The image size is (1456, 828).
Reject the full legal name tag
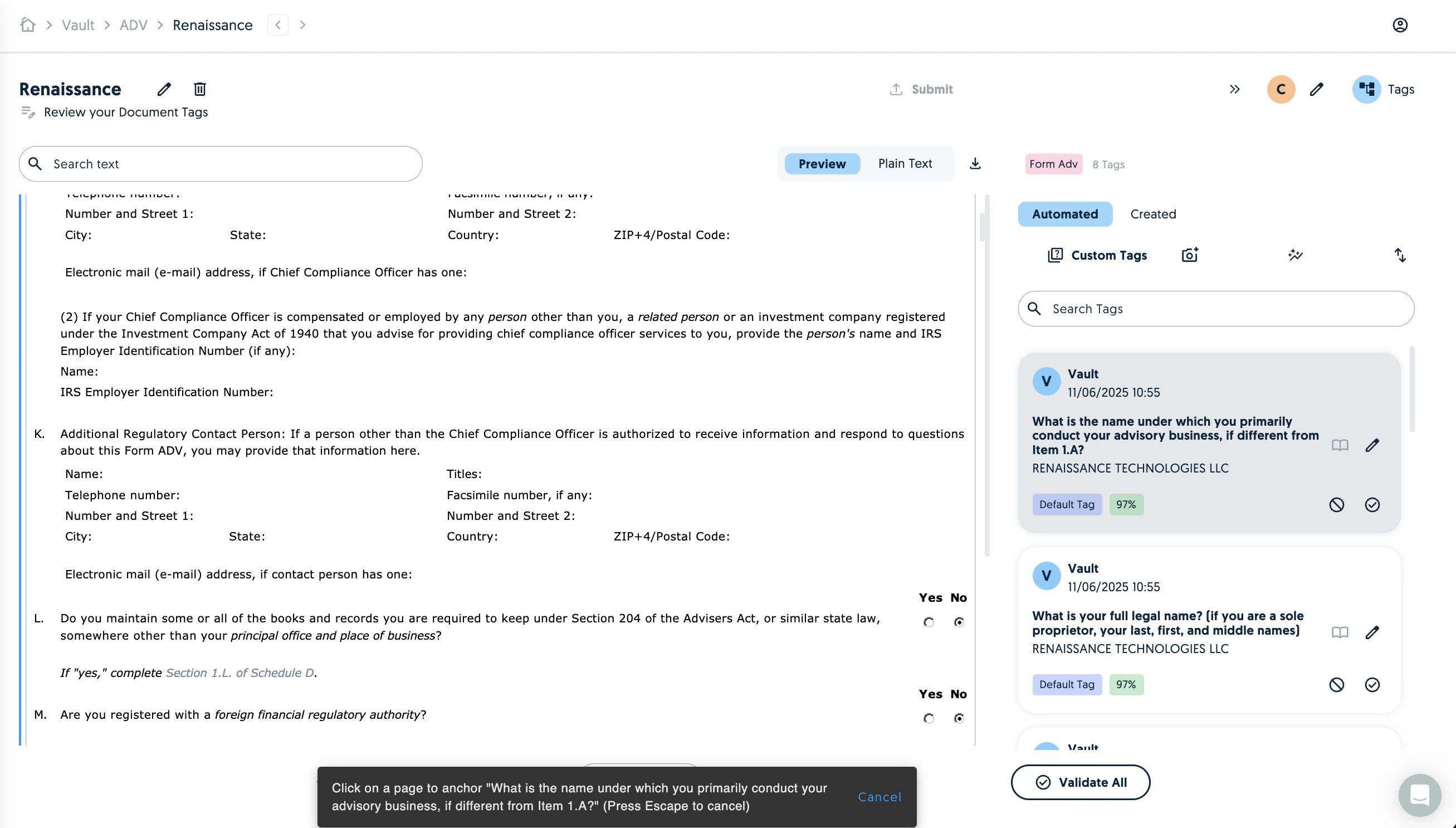(1337, 685)
